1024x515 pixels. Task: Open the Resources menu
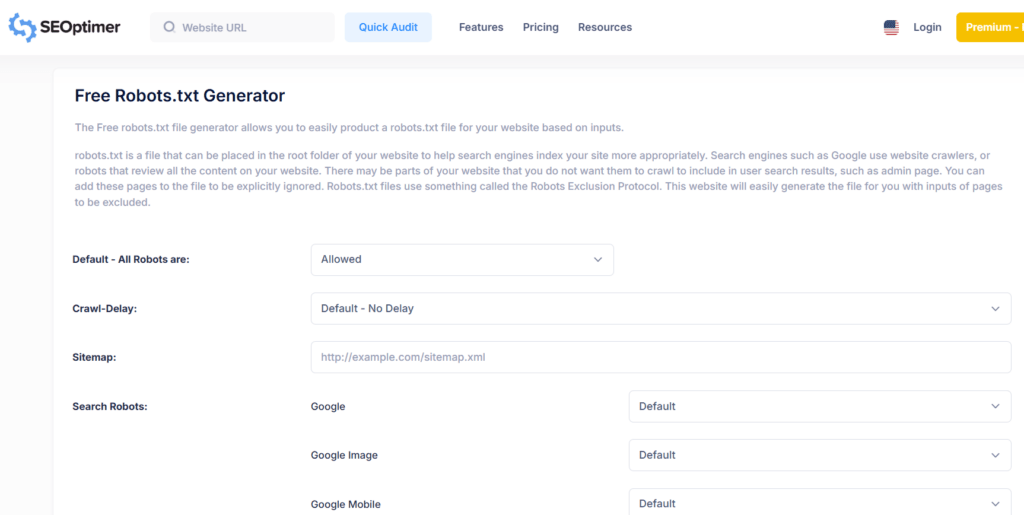click(605, 28)
